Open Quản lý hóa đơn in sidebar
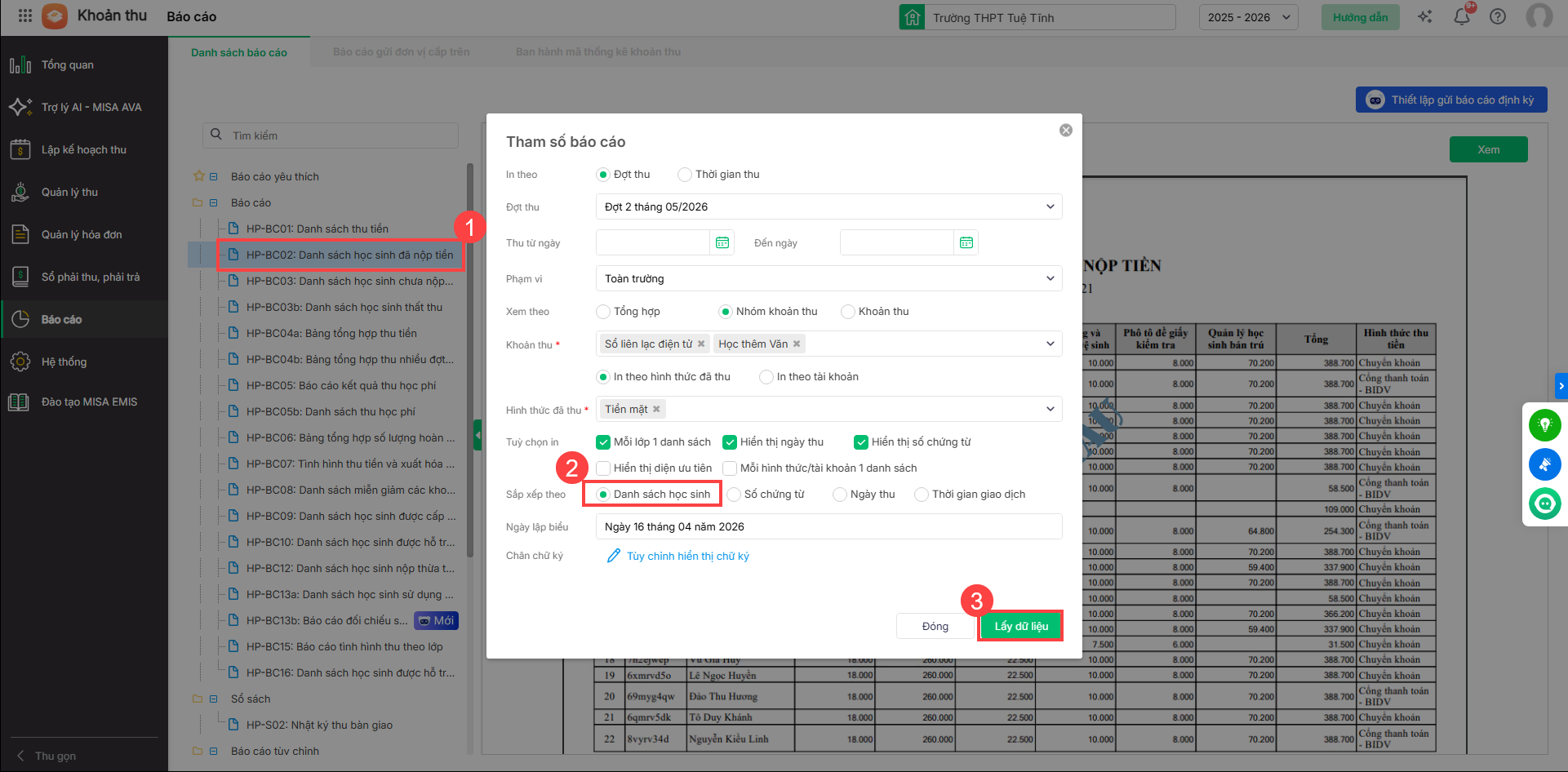This screenshot has height=772, width=1568. 82,234
